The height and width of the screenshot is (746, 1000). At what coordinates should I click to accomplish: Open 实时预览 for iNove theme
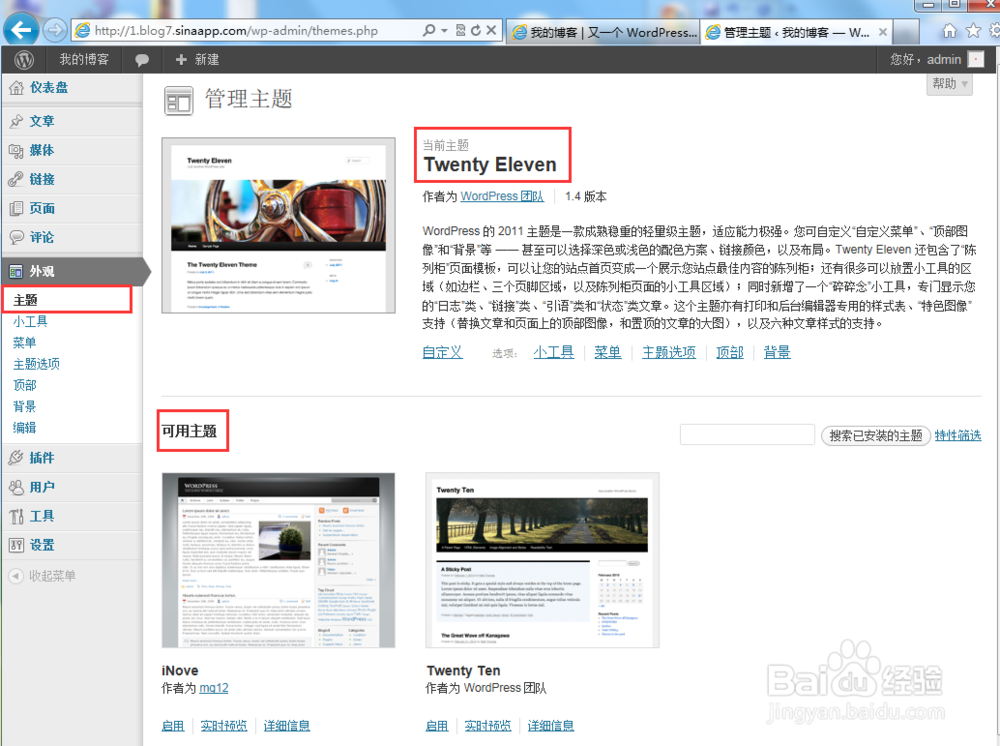(x=224, y=726)
